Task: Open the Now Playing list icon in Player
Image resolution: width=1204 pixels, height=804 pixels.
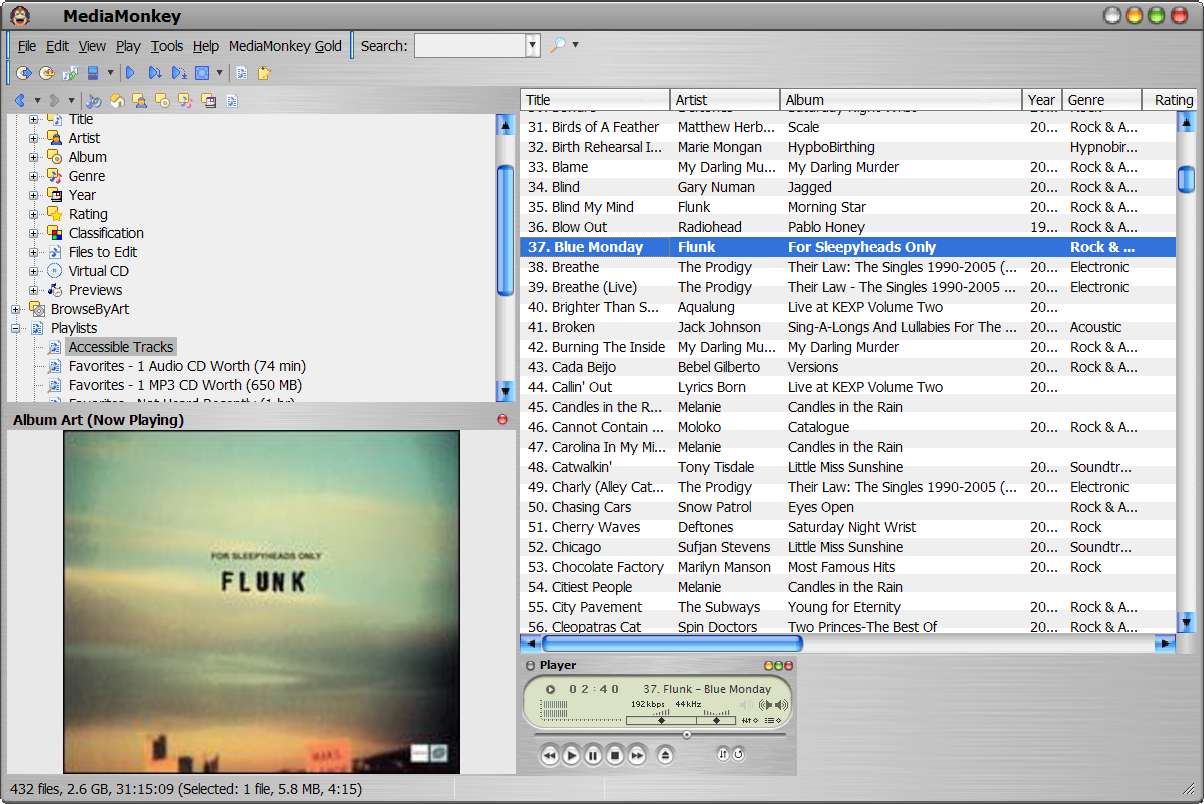Action: click(770, 720)
